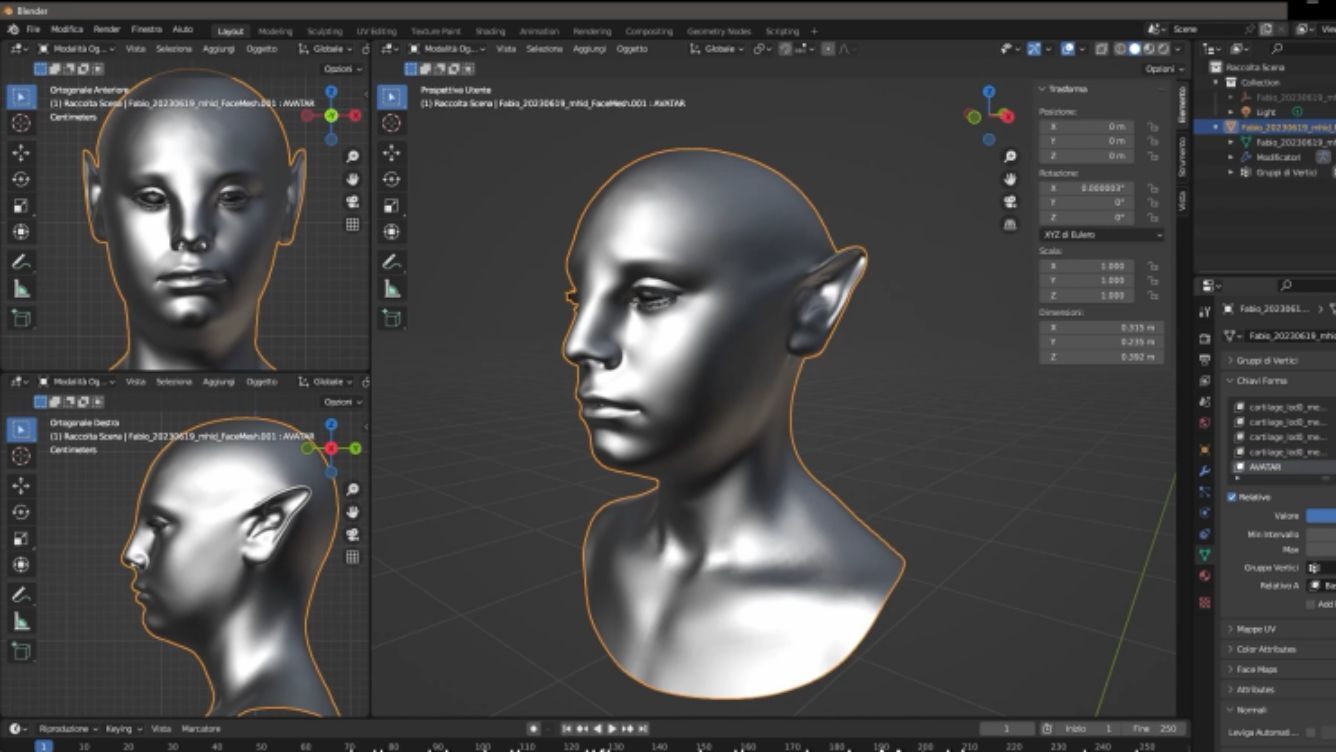
Task: Open the Opzioni button in main viewport
Action: pos(1161,69)
